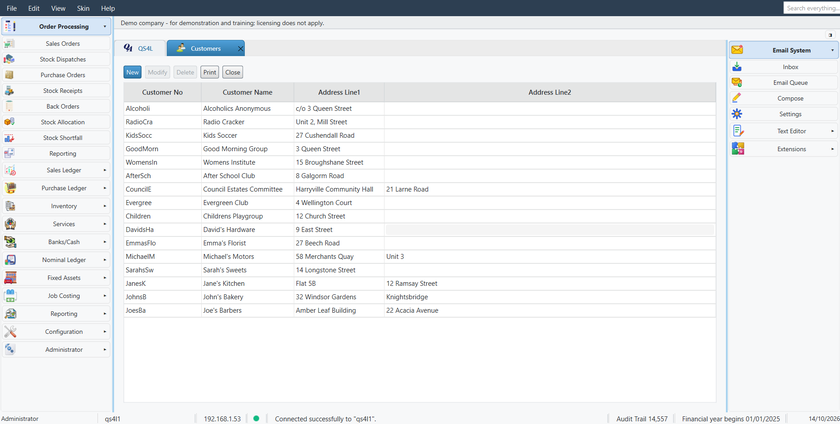The width and height of the screenshot is (840, 424).
Task: Click the Purchase Ledger icon
Action: (x=10, y=188)
